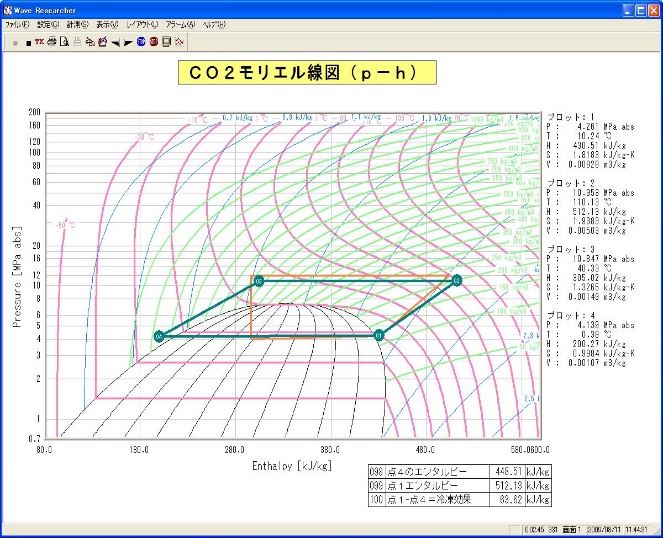The height and width of the screenshot is (538, 663).
Task: Click the 380.0 enthalpy axis tick label
Action: (x=331, y=450)
